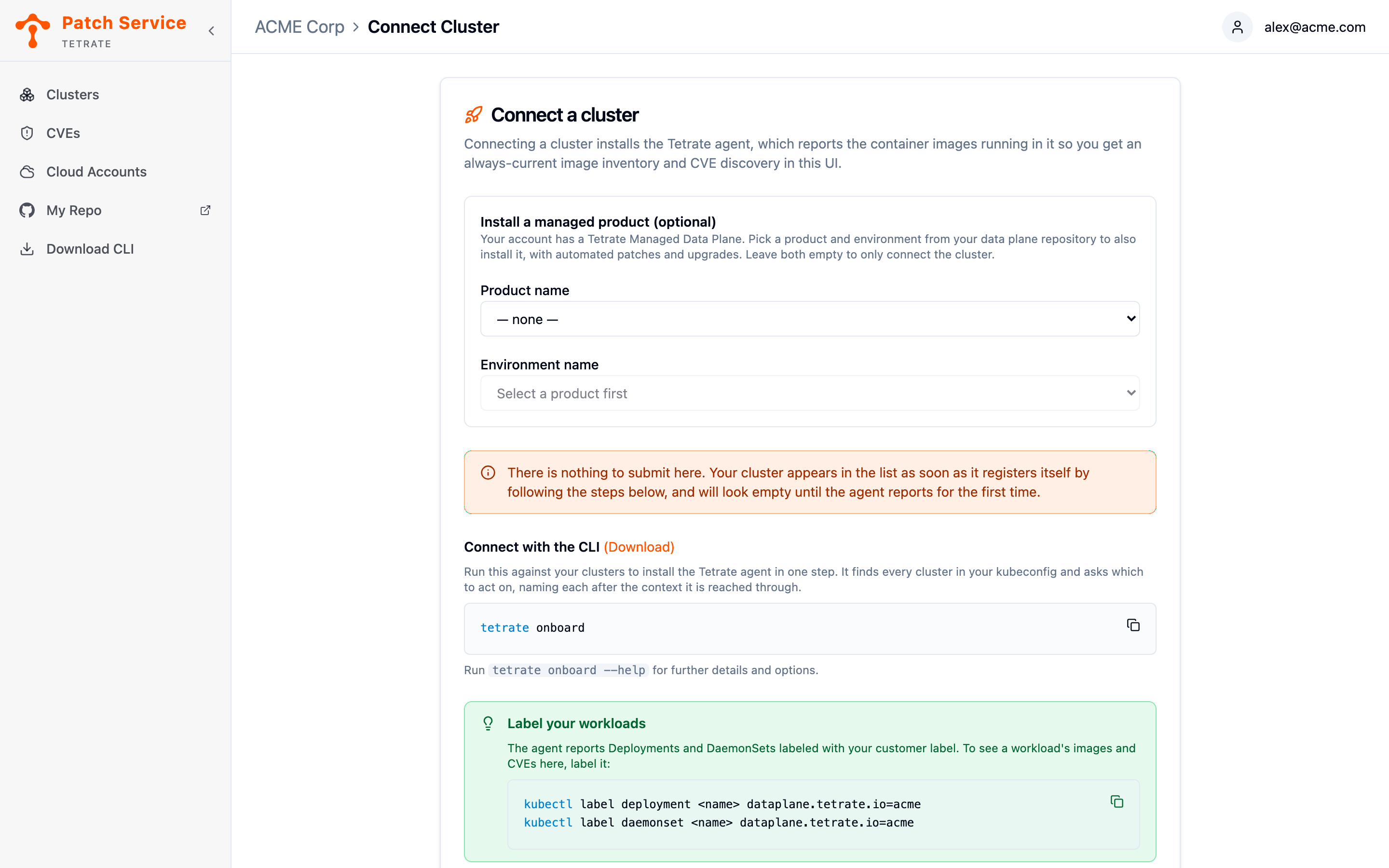Click the TETRATE subtitle under the logo
This screenshot has width=1389, height=868.
[x=86, y=43]
